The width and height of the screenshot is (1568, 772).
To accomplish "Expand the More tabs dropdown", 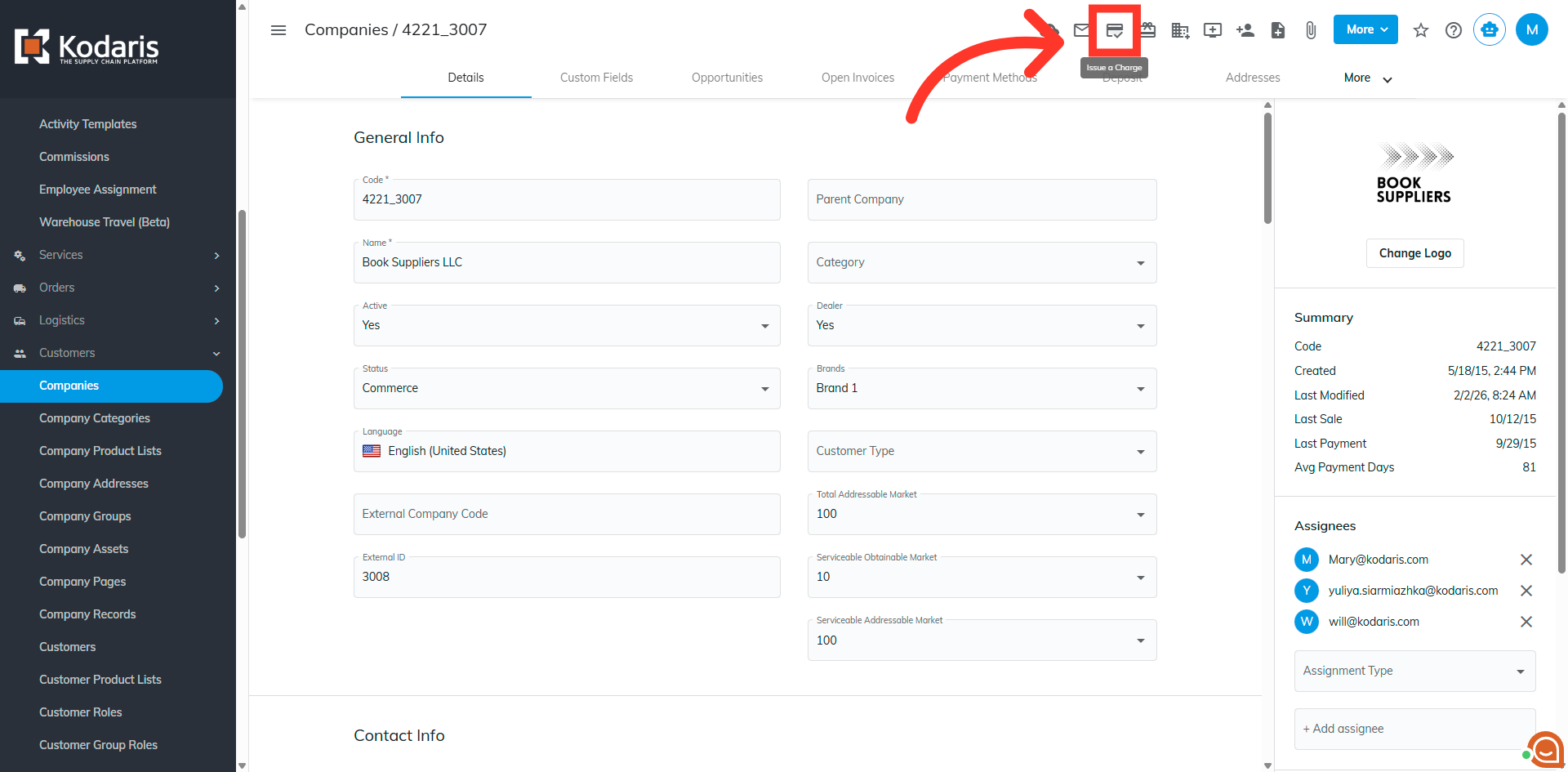I will point(1368,78).
